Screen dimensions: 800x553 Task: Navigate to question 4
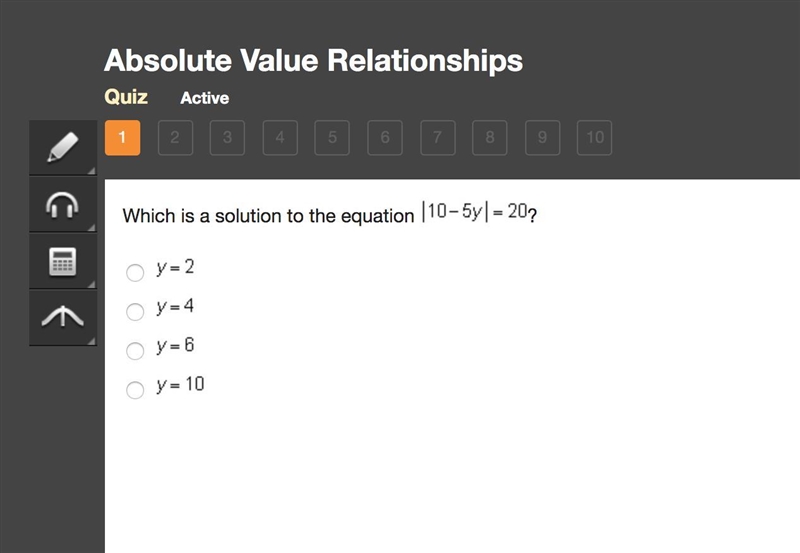[280, 138]
